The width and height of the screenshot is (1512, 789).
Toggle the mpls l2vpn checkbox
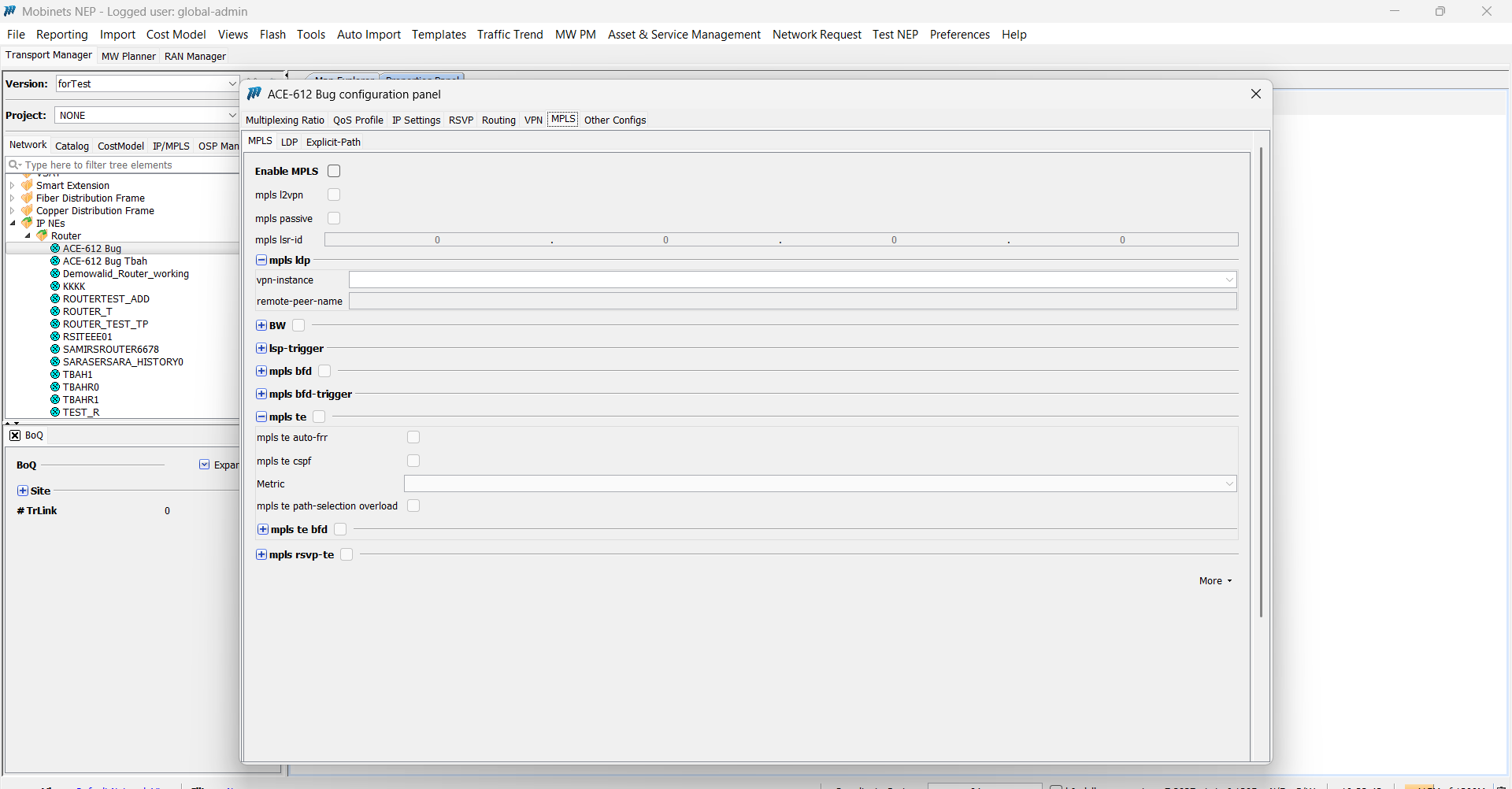coord(334,194)
